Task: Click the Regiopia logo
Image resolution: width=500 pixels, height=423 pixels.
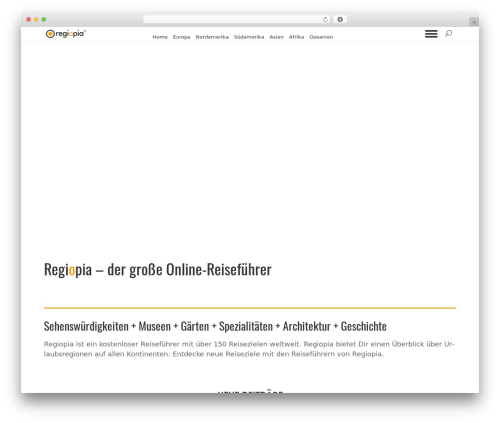Action: click(66, 34)
